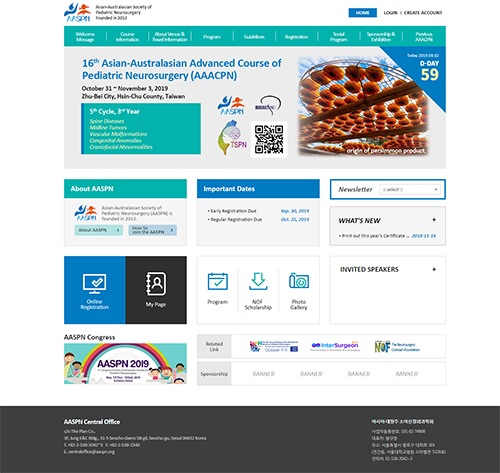Click the About AASPN arrow button

[99, 230]
